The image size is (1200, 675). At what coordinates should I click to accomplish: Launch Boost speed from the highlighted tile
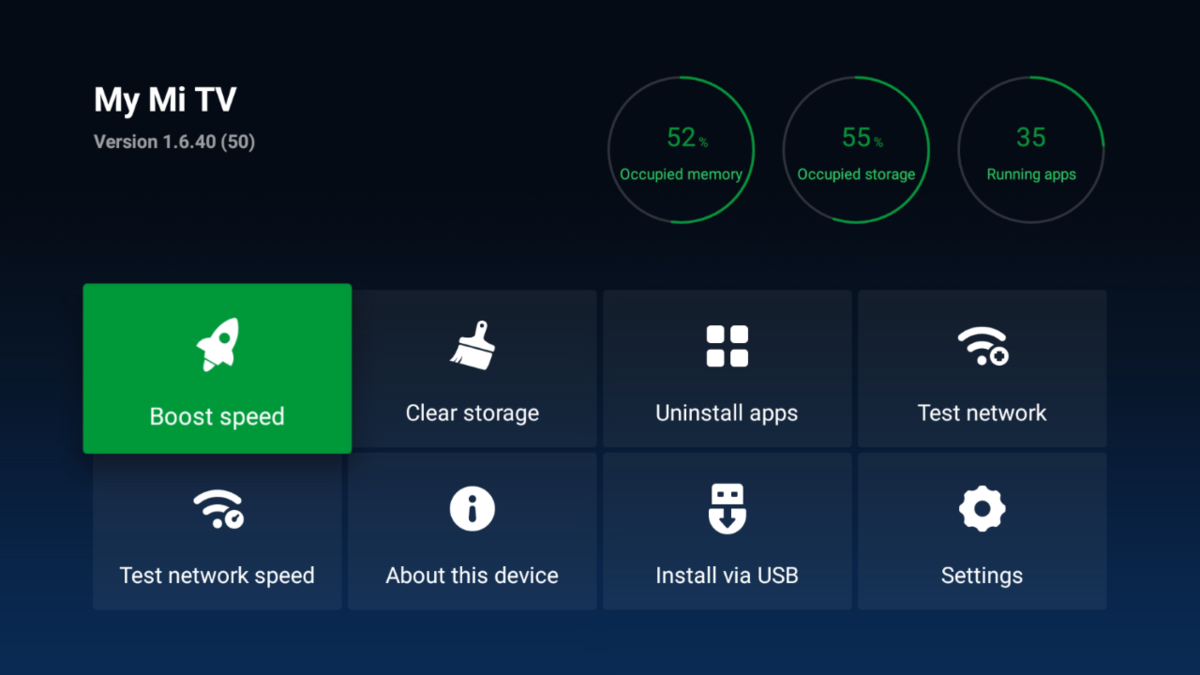(217, 368)
